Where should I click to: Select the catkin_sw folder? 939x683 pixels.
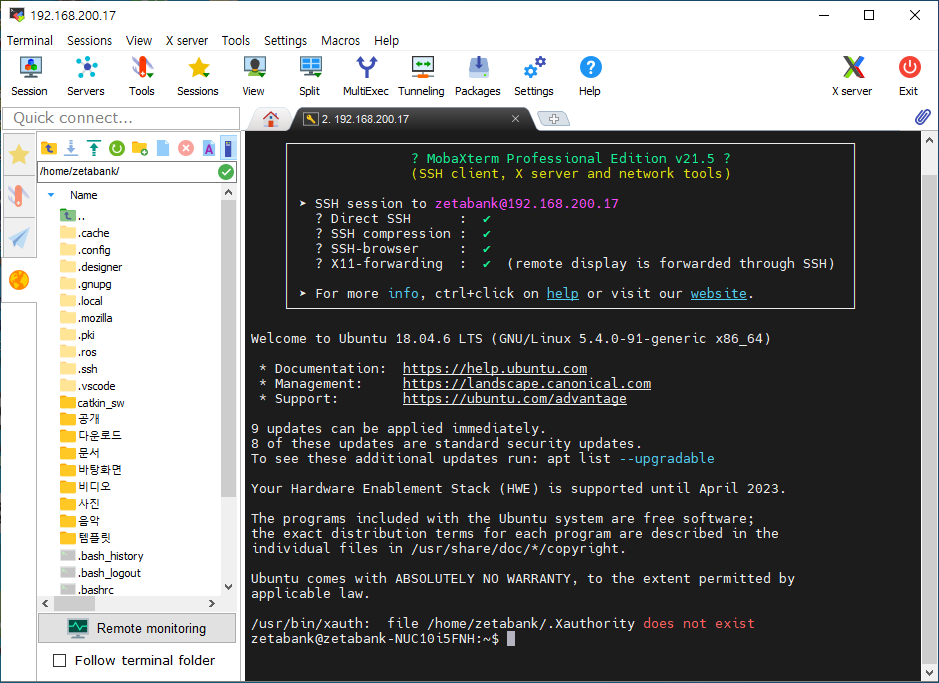[x=92, y=403]
